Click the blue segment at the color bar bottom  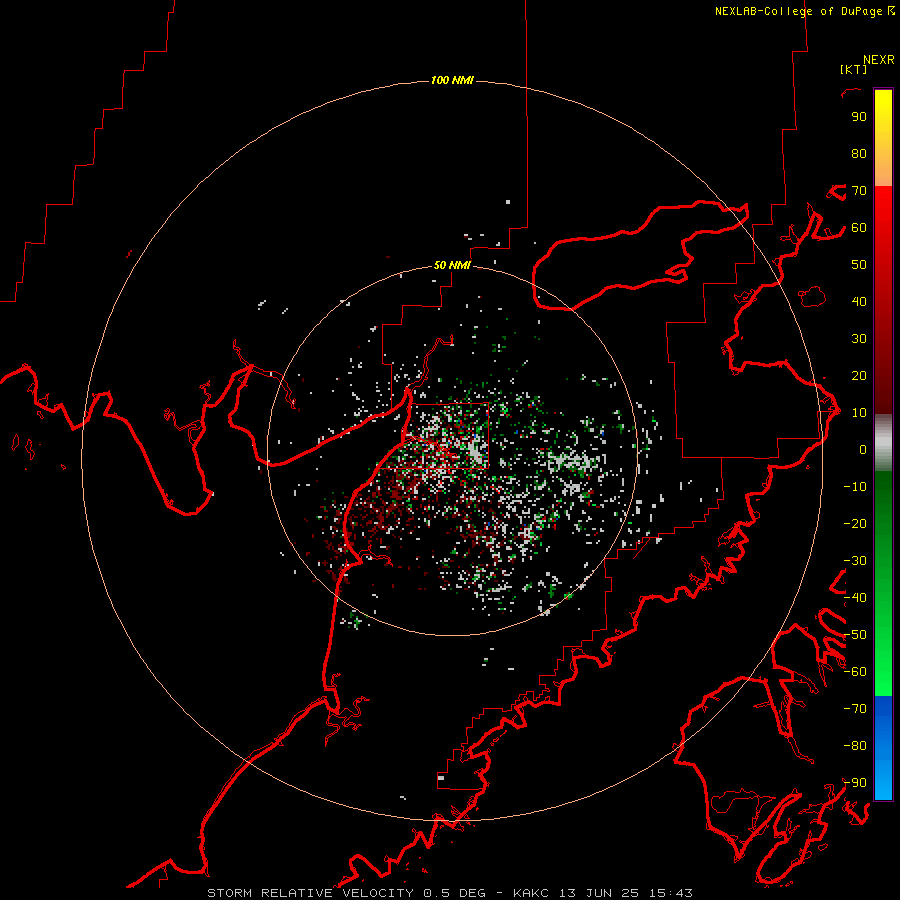click(883, 748)
